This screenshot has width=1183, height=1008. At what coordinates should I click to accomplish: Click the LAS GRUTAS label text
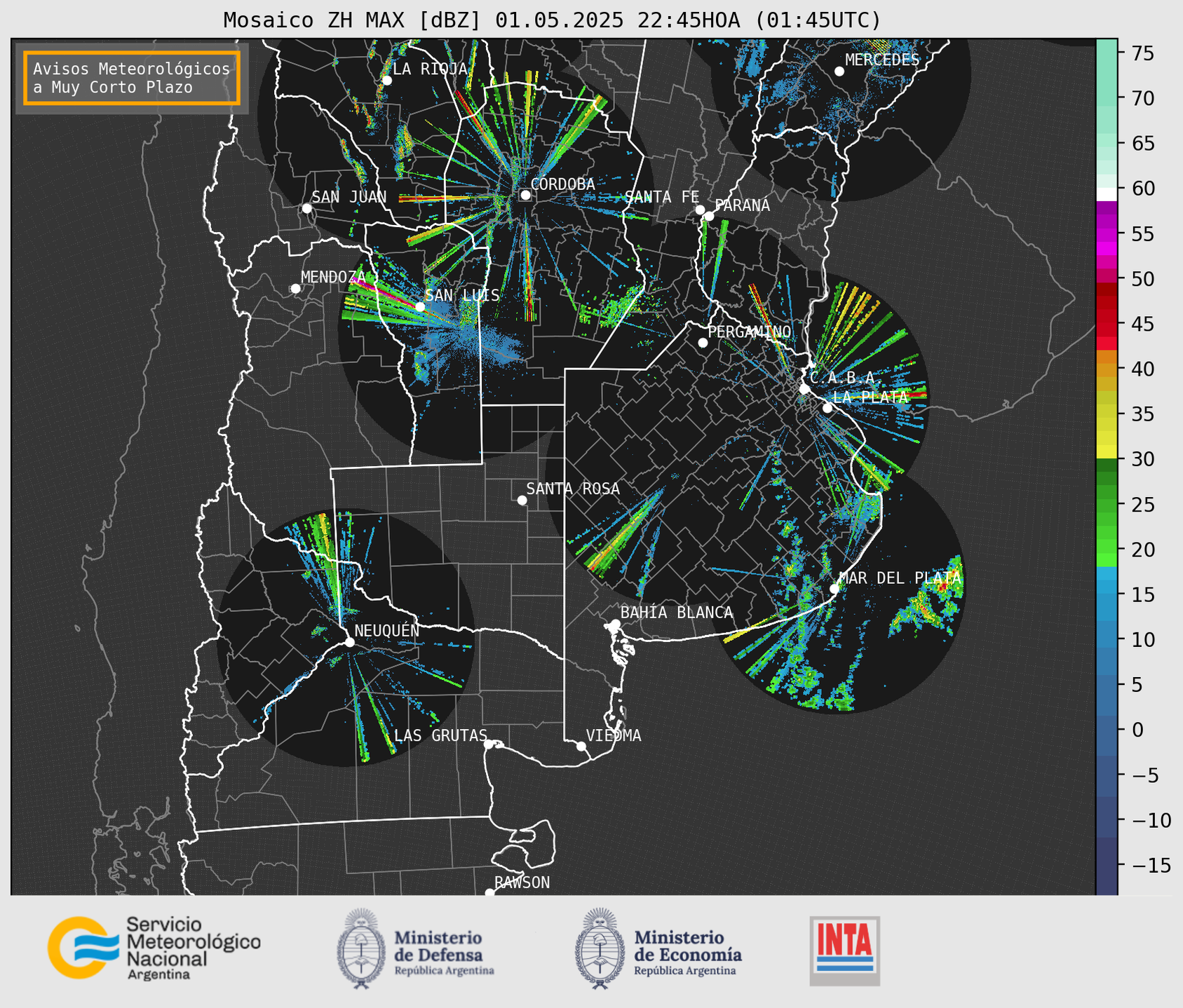(x=440, y=735)
